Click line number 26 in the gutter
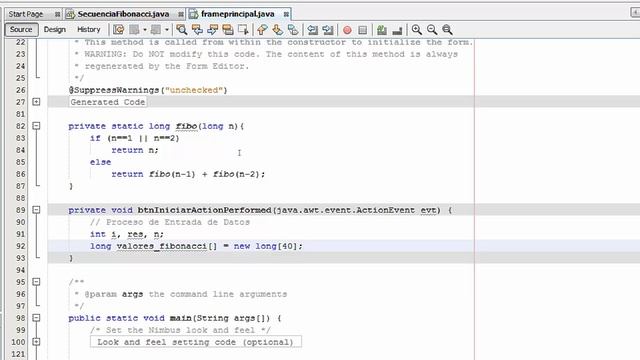The image size is (640, 360). (20, 90)
